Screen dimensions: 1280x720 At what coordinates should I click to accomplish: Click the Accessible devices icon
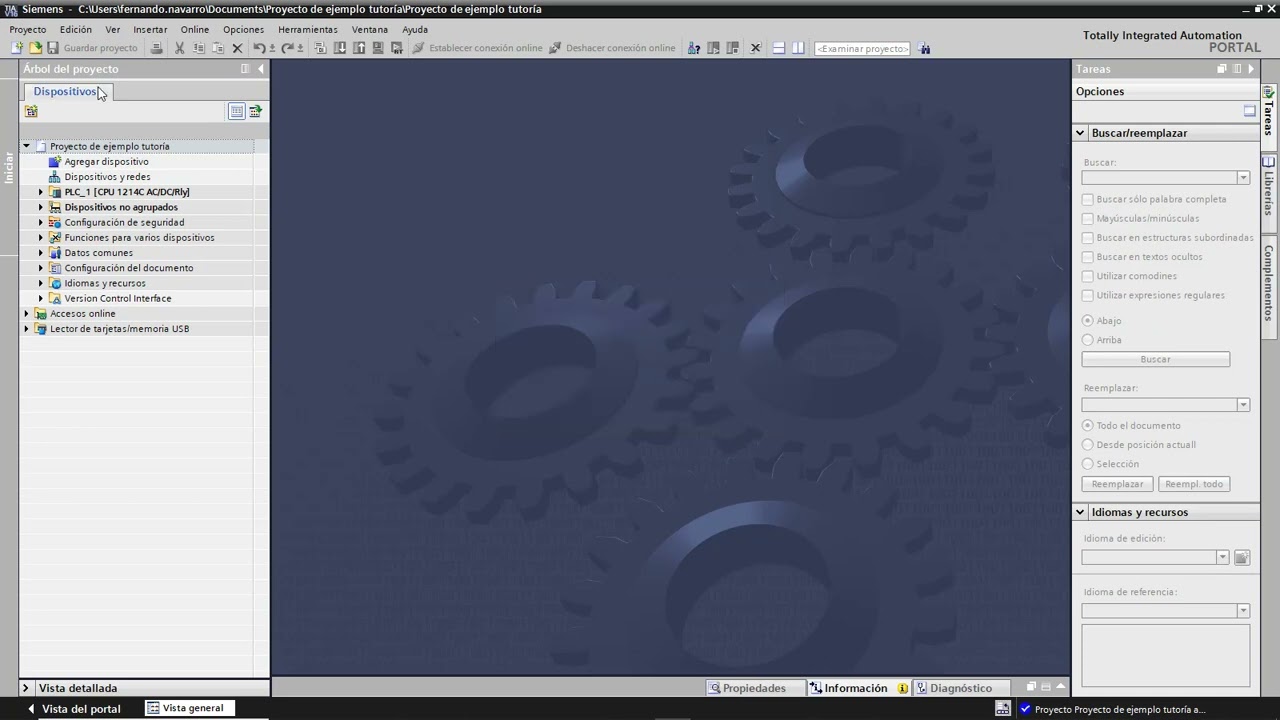click(694, 48)
